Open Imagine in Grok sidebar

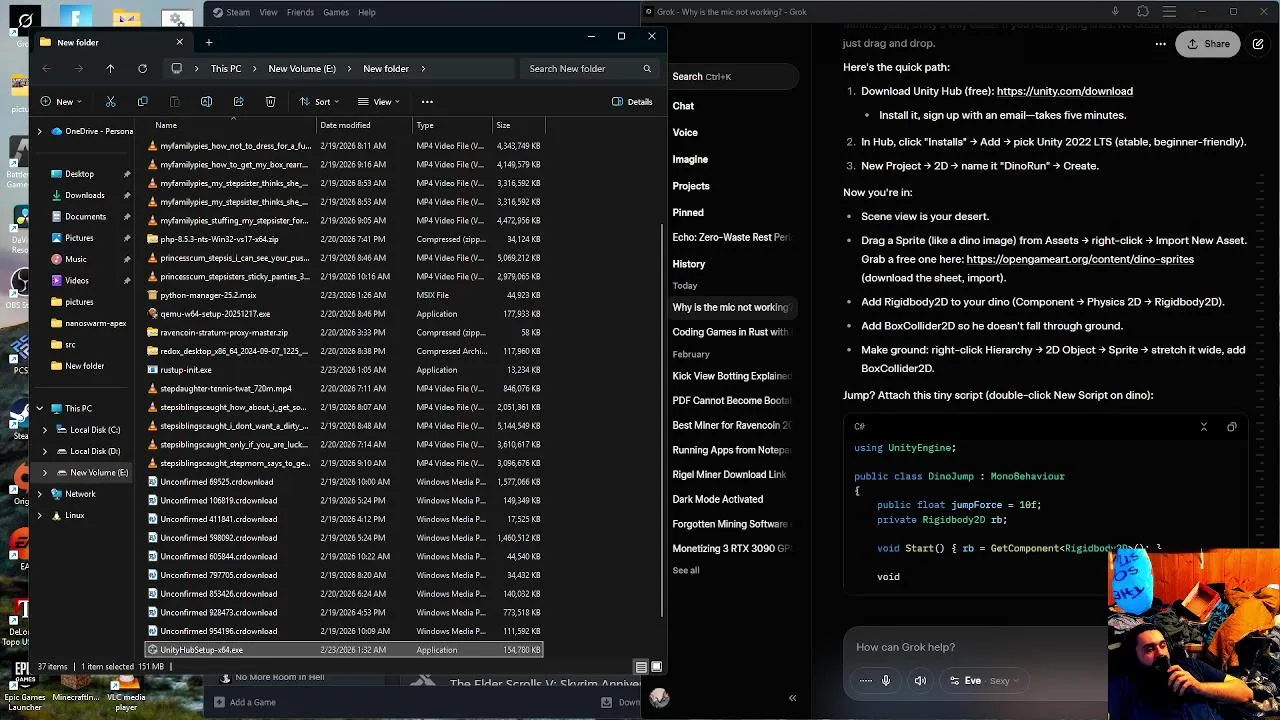(690, 159)
